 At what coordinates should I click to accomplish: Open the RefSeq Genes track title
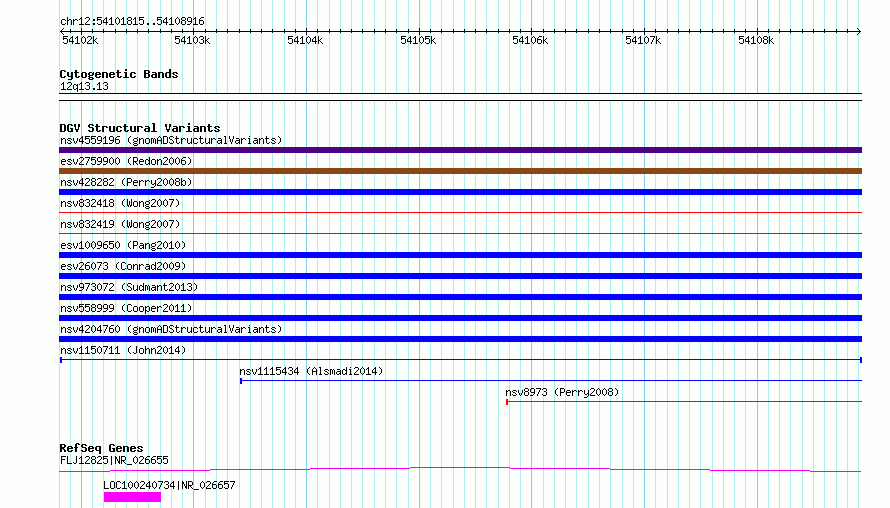pos(101,448)
